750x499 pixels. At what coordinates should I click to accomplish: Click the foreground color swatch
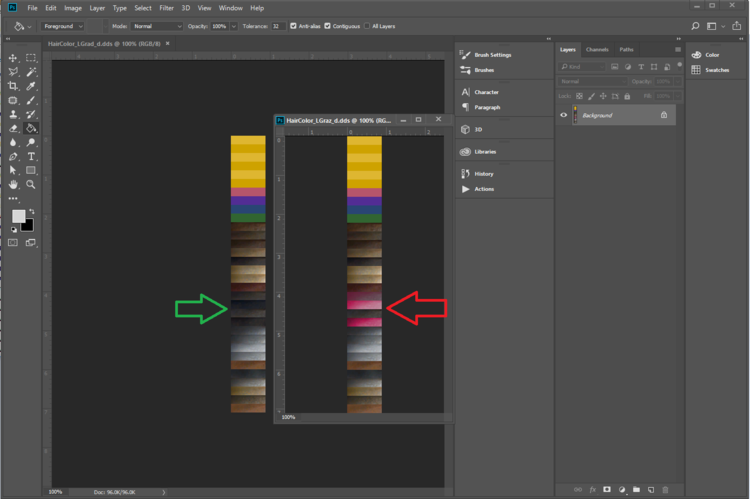18,216
